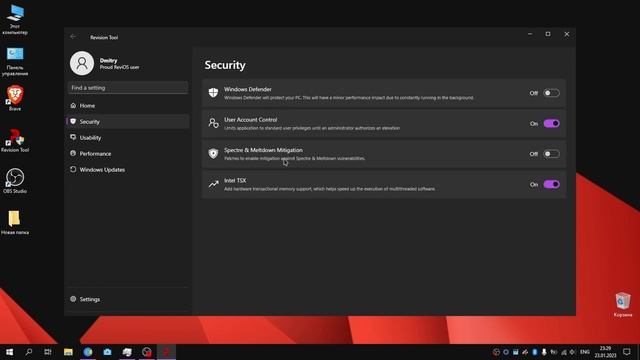Click the Performance gauge icon in sidebar
The height and width of the screenshot is (360, 640).
pyautogui.click(x=73, y=153)
